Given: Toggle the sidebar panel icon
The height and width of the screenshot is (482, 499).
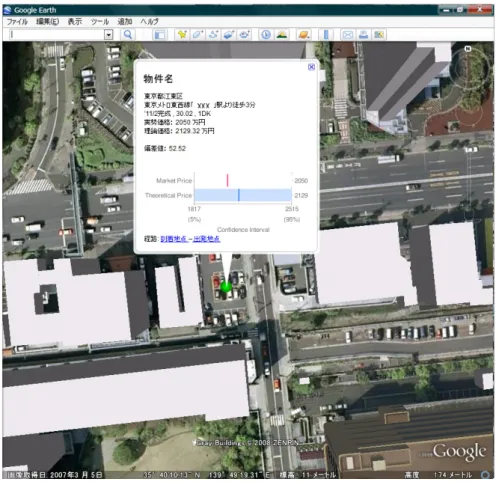Looking at the screenshot, I should (x=160, y=35).
